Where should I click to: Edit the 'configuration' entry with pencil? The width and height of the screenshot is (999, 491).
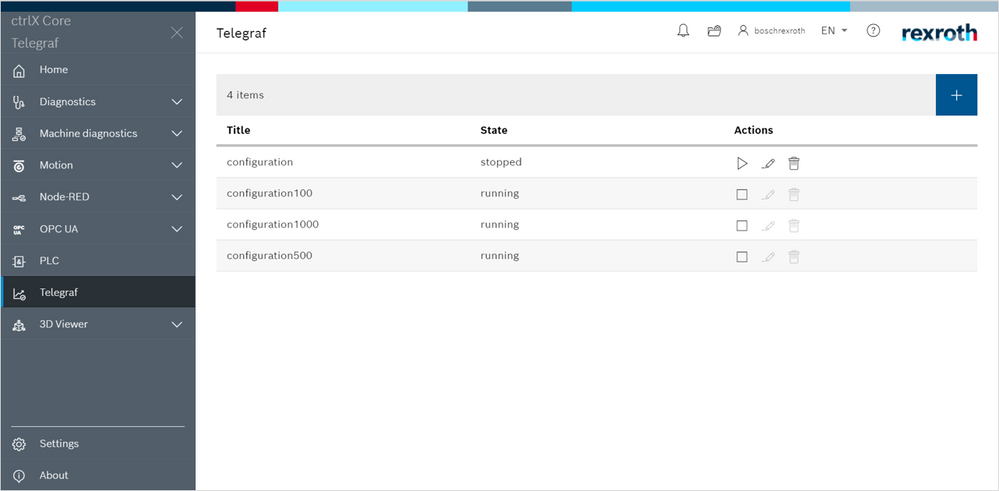768,164
